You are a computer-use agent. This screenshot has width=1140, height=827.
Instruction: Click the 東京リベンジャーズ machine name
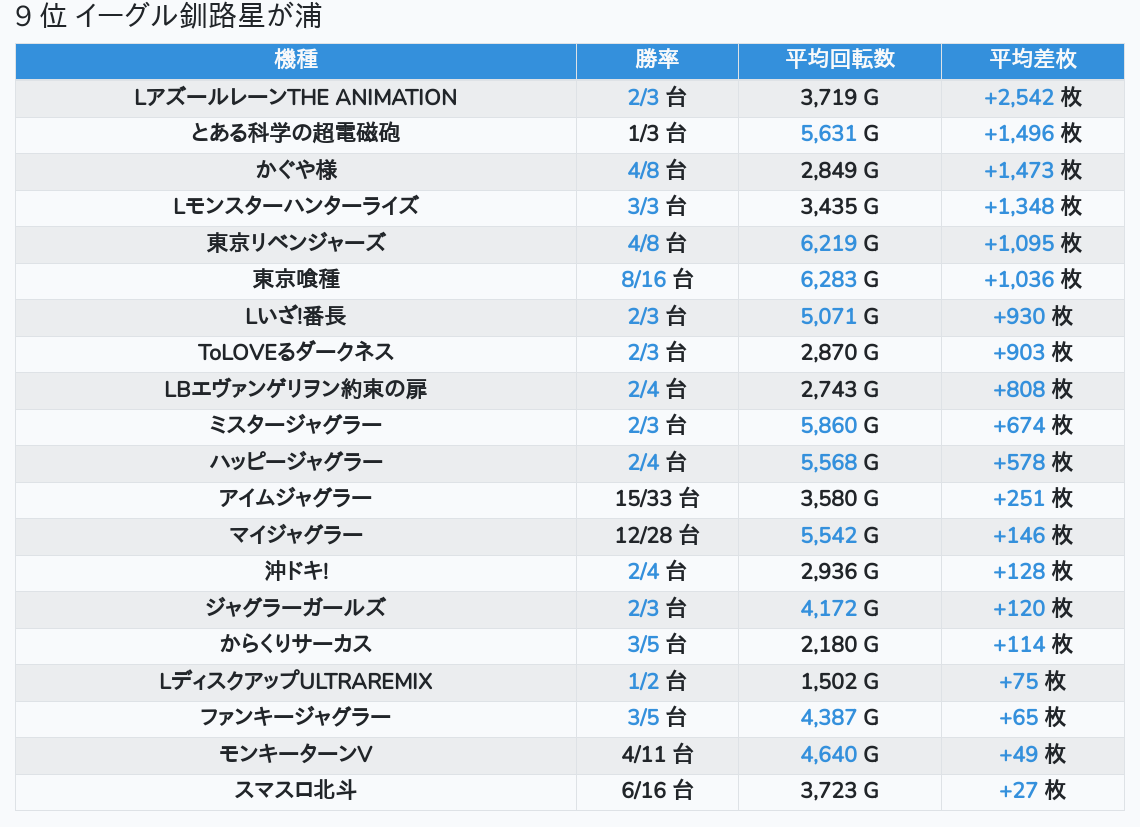296,244
